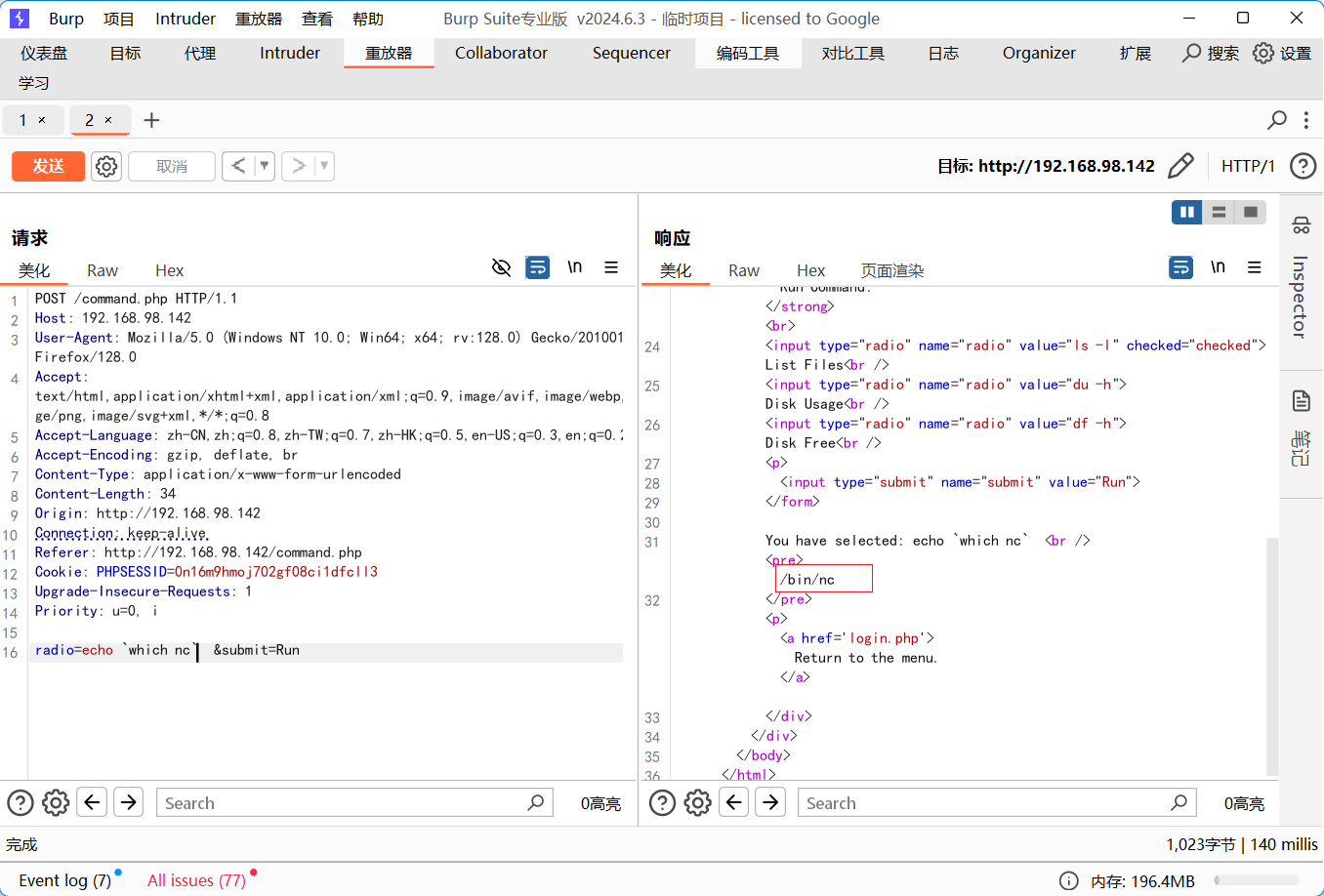Close Repeater tab 2
The width and height of the screenshot is (1324, 896).
coord(108,120)
